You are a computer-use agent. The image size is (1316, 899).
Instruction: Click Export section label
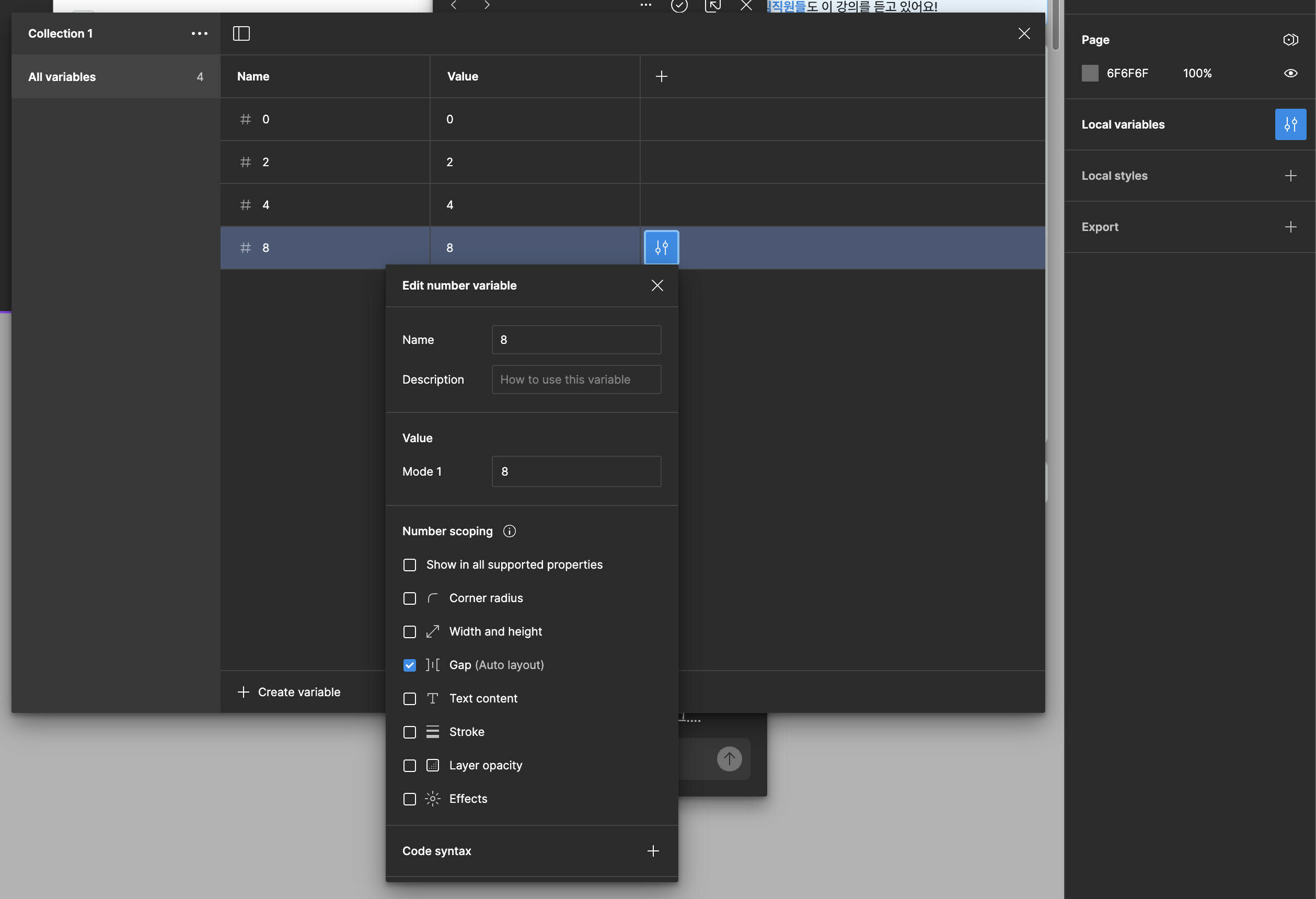1100,227
